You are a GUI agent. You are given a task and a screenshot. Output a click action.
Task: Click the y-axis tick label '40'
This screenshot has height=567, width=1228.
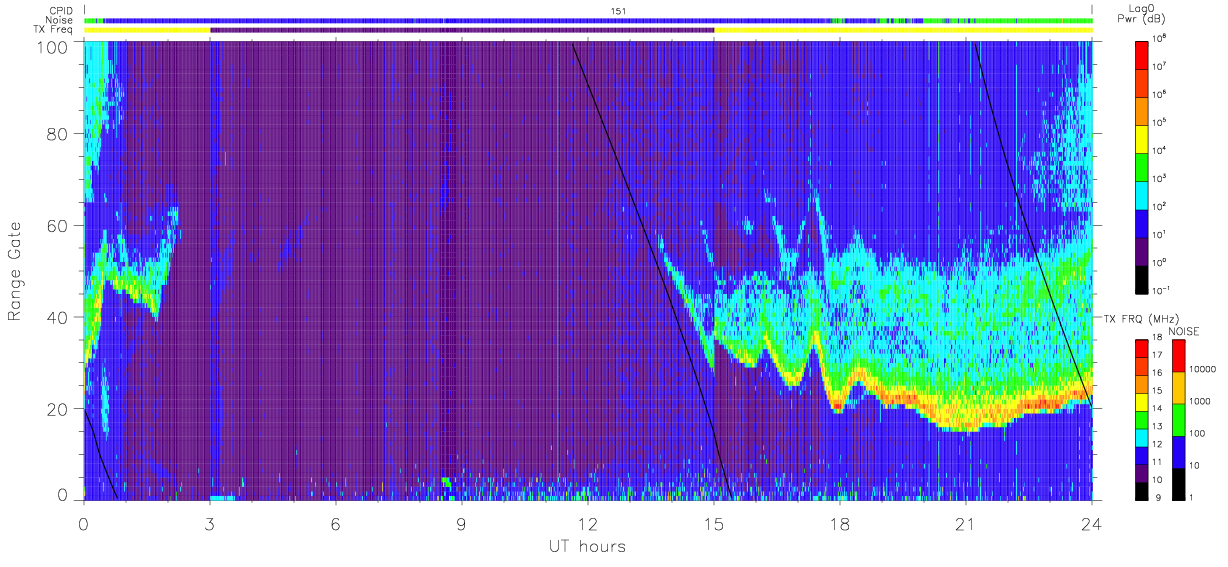pyautogui.click(x=57, y=318)
